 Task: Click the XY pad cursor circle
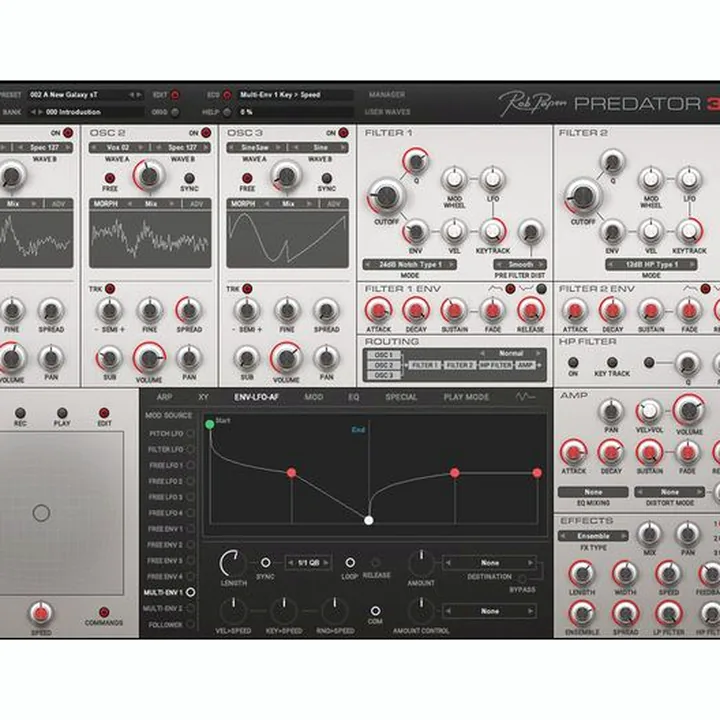41,512
